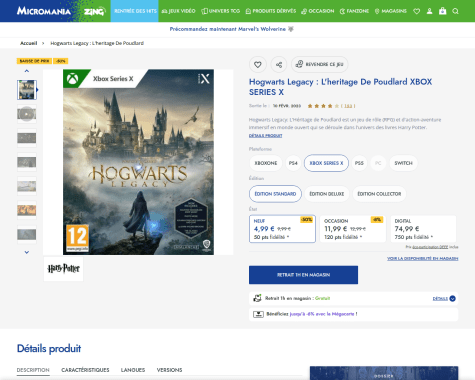
Task: Open the reviews count link
Action: [x=348, y=106]
